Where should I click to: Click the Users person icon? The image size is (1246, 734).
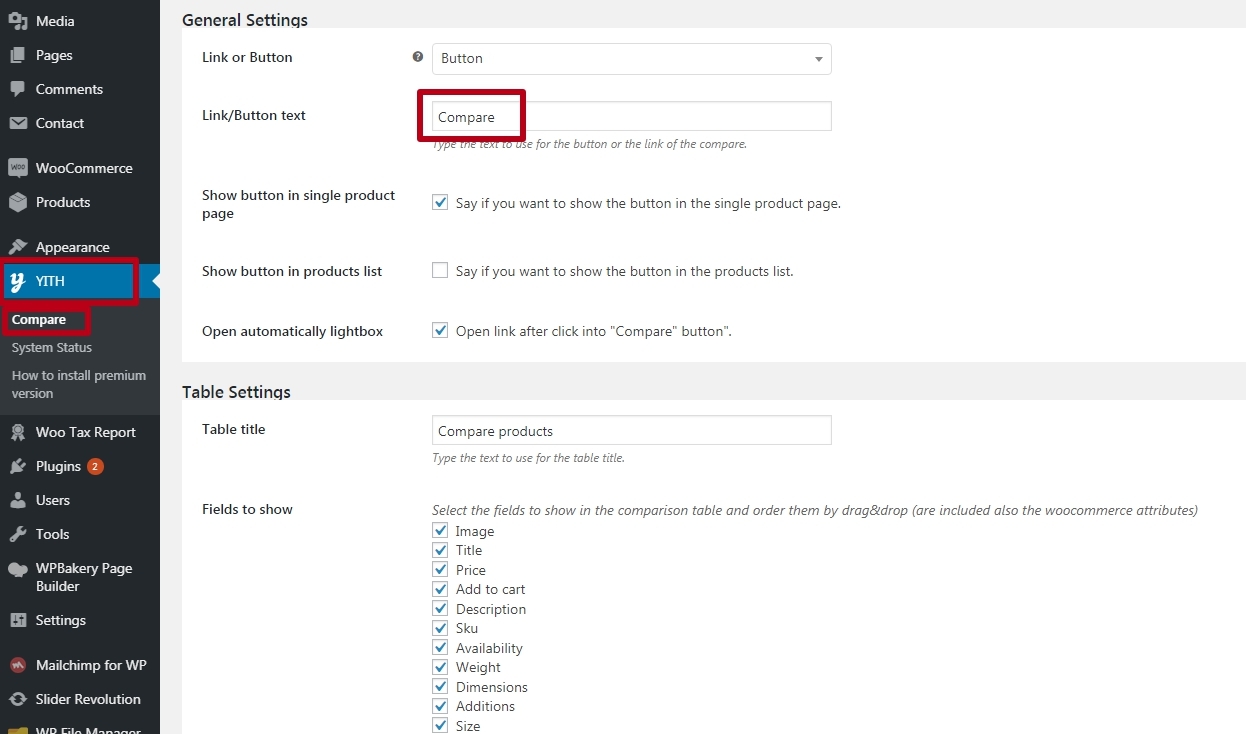point(18,500)
